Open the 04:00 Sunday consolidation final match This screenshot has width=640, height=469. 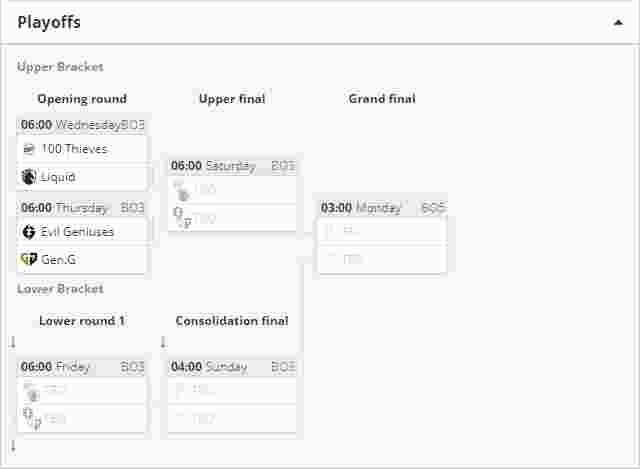pos(232,367)
